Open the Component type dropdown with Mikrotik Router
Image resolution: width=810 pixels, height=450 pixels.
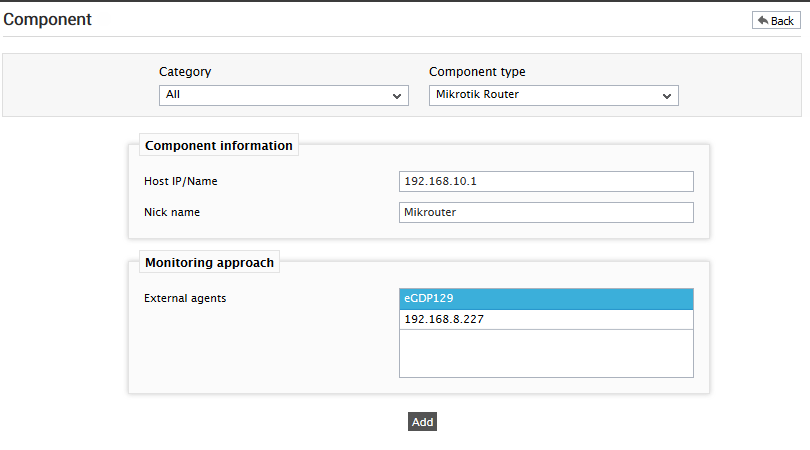(554, 96)
